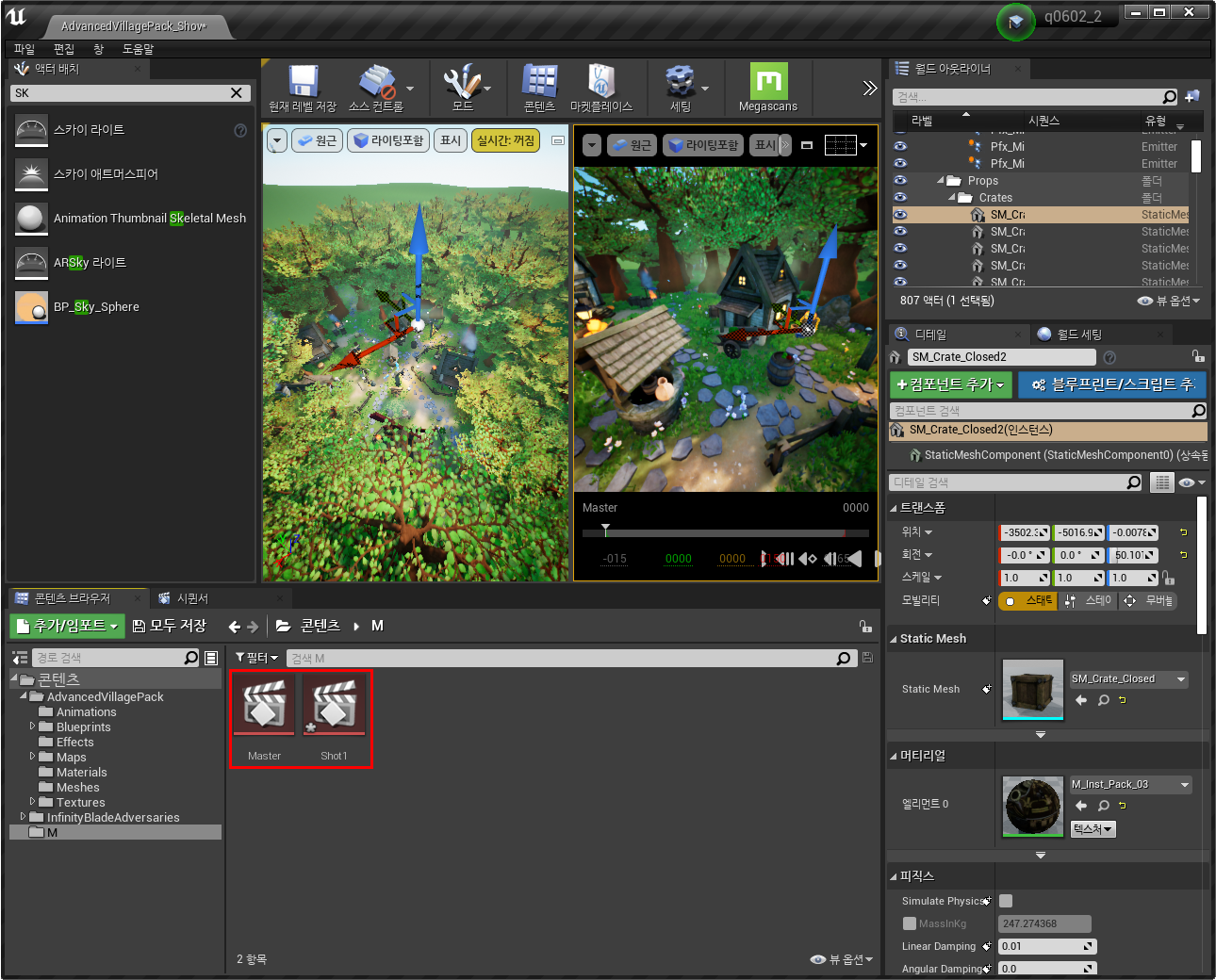The width and height of the screenshot is (1216, 980).
Task: Open 마켓플레이스 from the toolbar
Action: (601, 81)
